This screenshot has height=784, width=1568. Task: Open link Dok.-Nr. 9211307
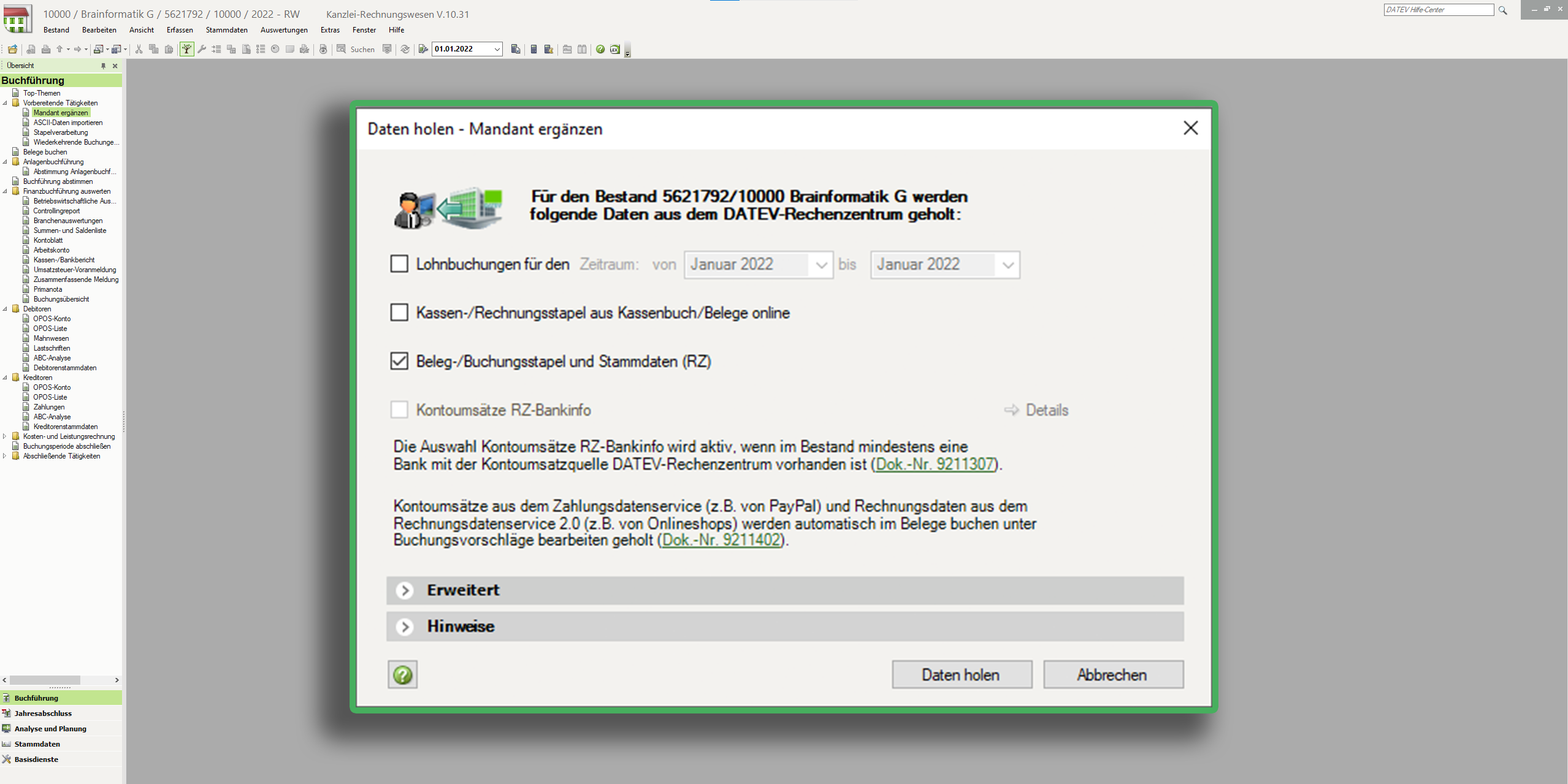point(935,464)
